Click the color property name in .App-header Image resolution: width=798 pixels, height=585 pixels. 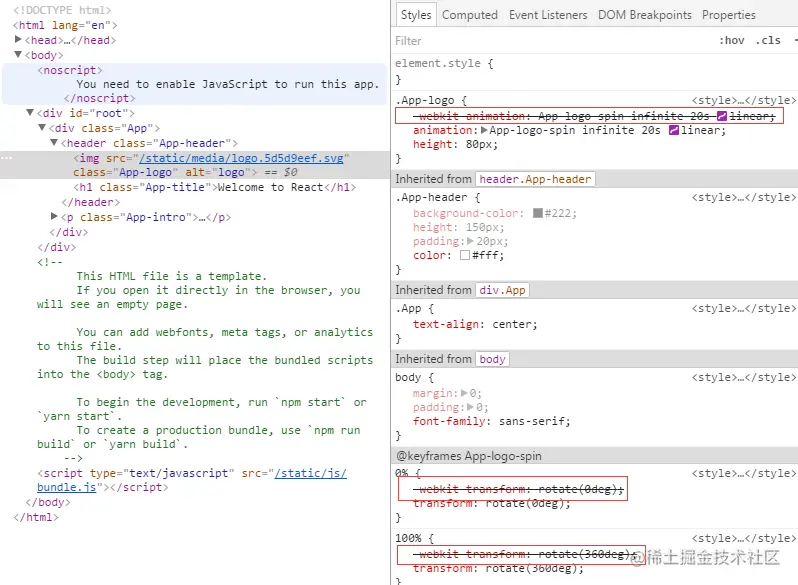coord(431,255)
